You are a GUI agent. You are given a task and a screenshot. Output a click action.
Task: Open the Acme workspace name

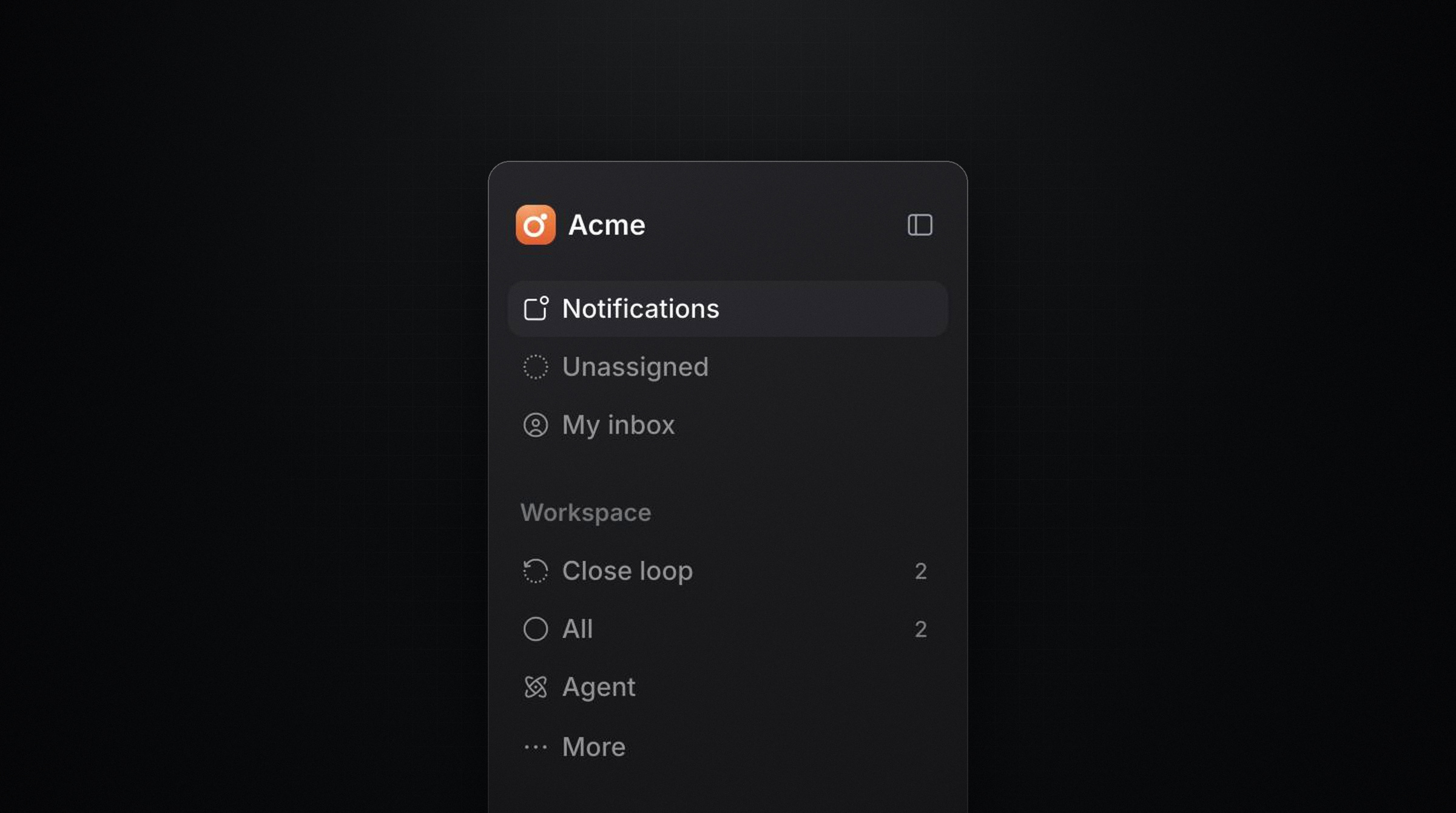point(607,225)
